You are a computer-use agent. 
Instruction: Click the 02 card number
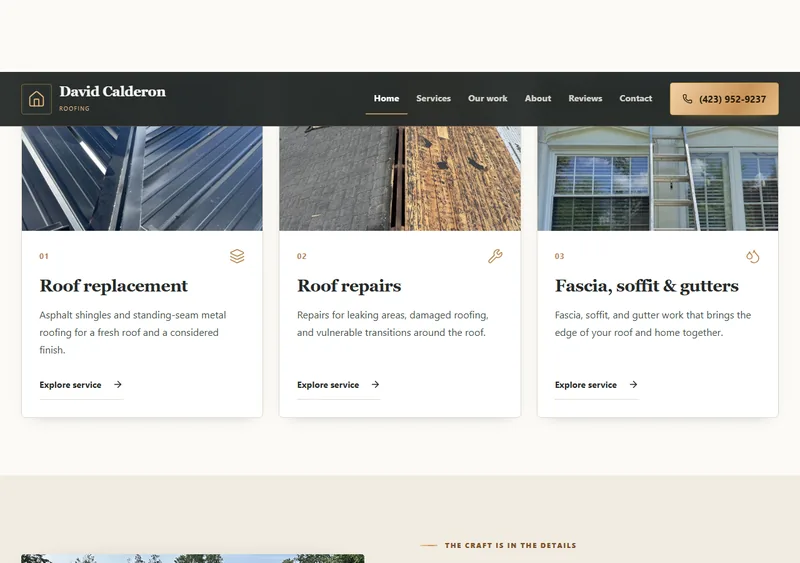coord(302,256)
